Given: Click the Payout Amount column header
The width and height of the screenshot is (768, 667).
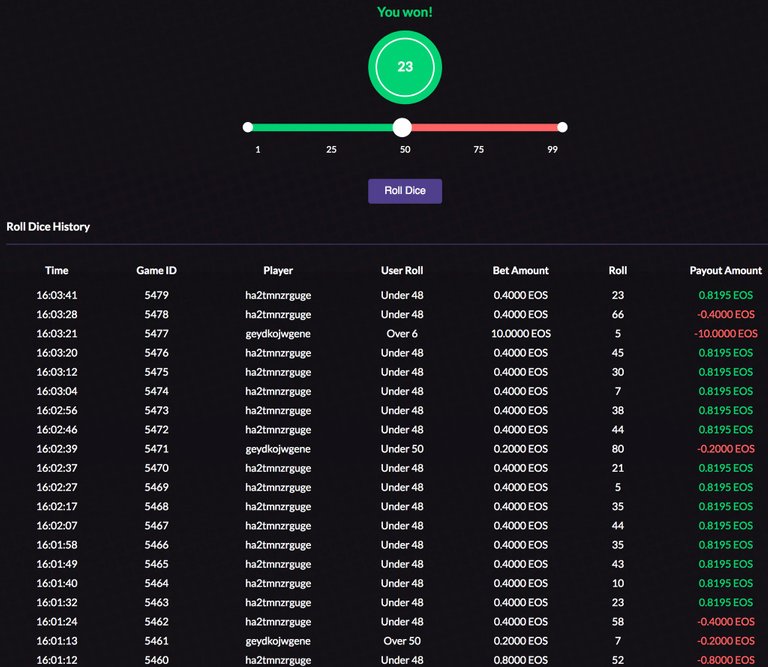Looking at the screenshot, I should [x=725, y=270].
